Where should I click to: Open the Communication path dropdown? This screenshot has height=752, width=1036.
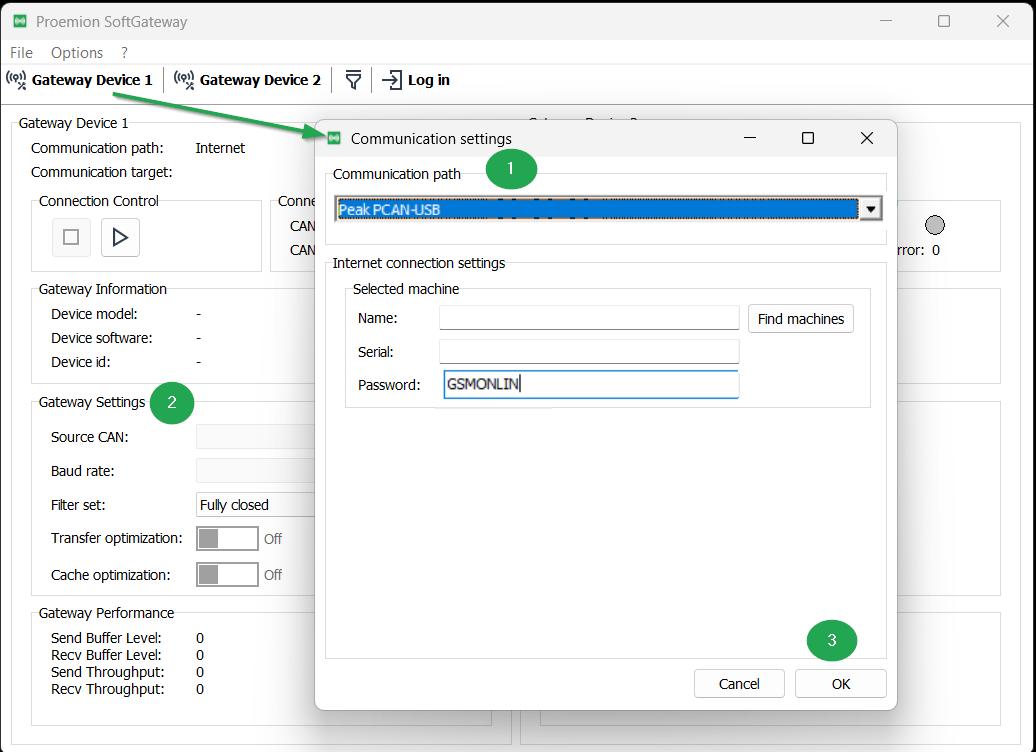869,208
